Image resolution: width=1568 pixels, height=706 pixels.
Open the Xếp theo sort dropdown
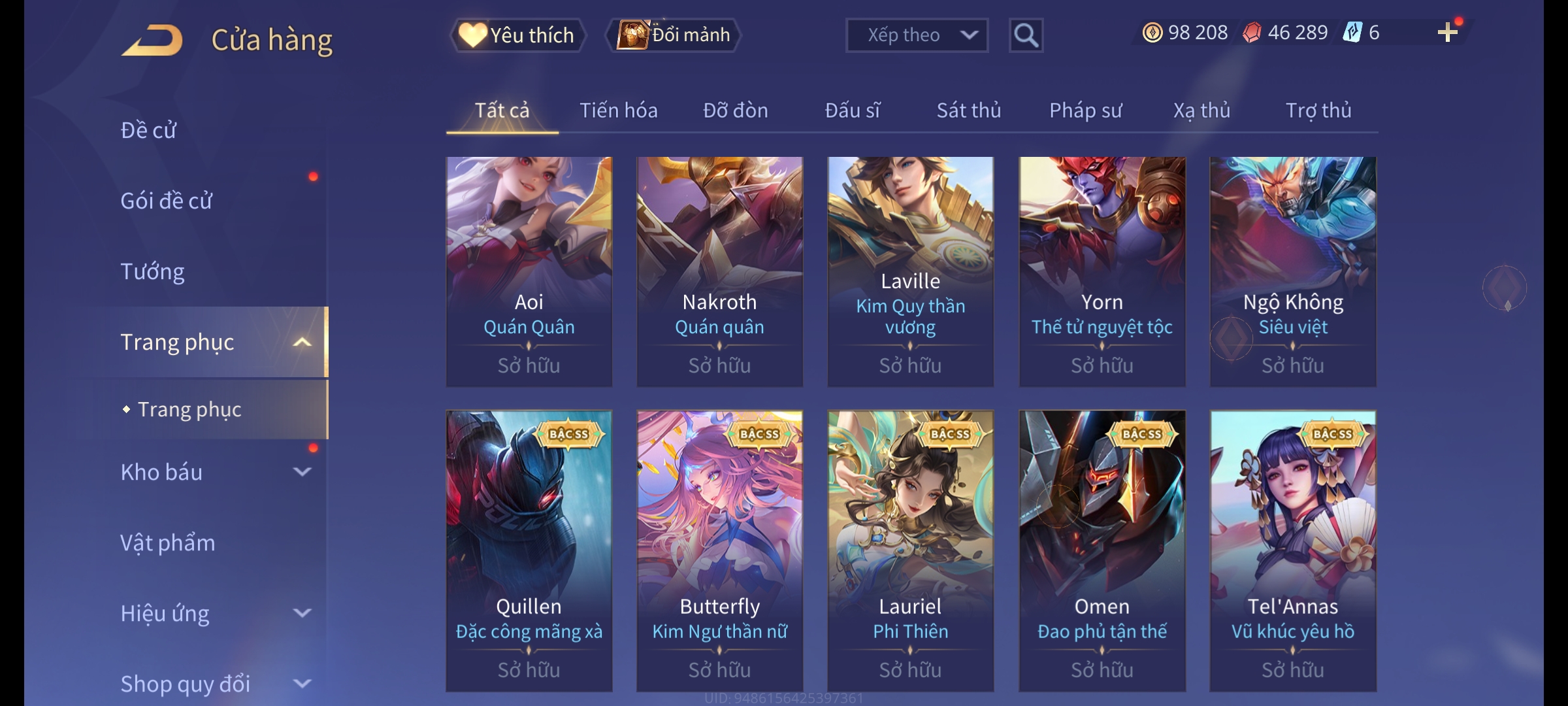click(x=917, y=35)
